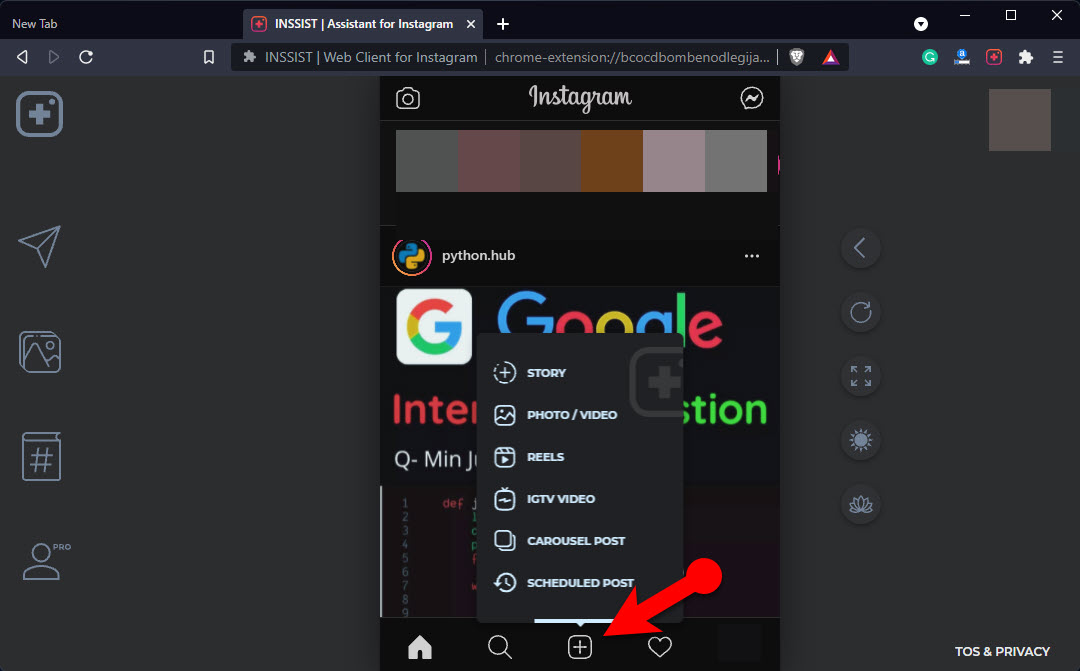Open the tab search dropdown circle

(921, 24)
